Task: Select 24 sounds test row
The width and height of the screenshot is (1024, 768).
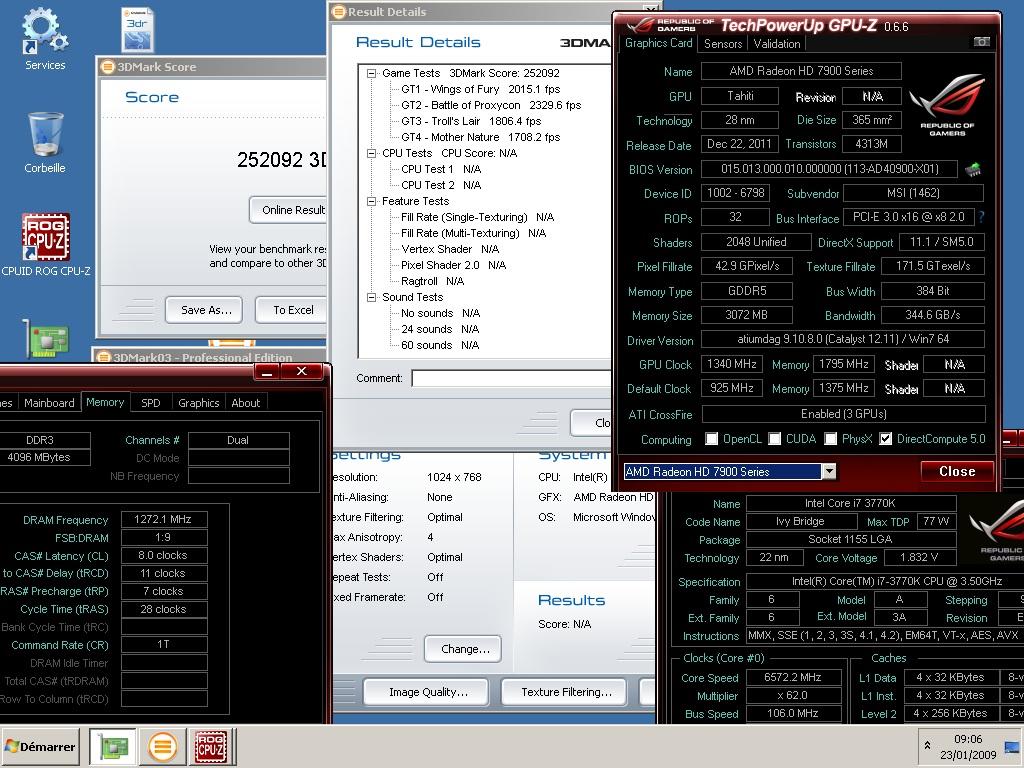Action: click(x=440, y=329)
